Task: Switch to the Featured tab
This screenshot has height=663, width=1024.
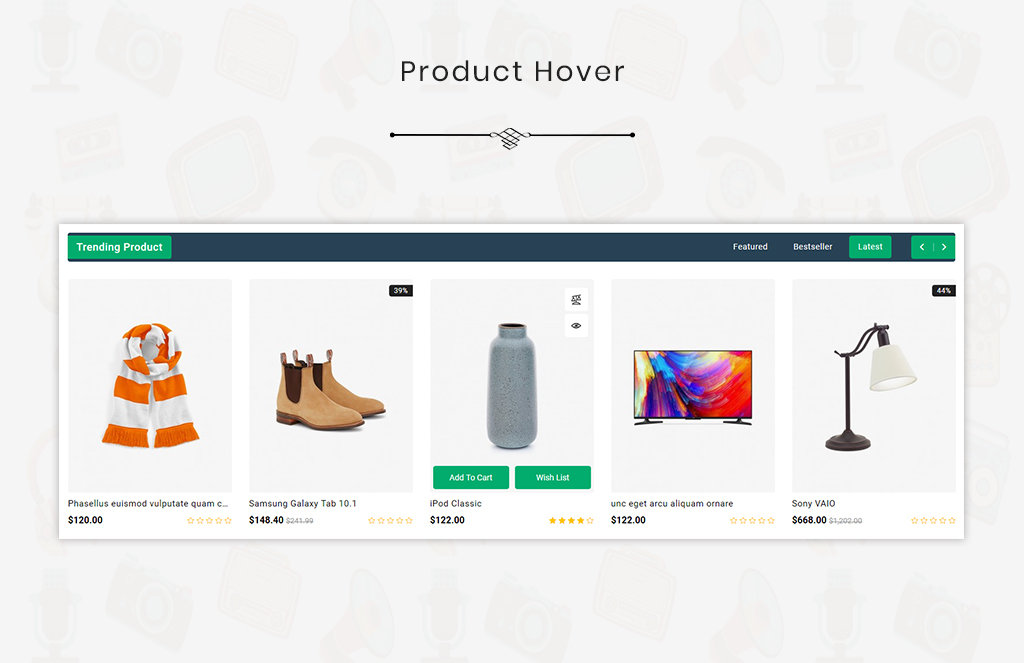Action: coord(750,247)
